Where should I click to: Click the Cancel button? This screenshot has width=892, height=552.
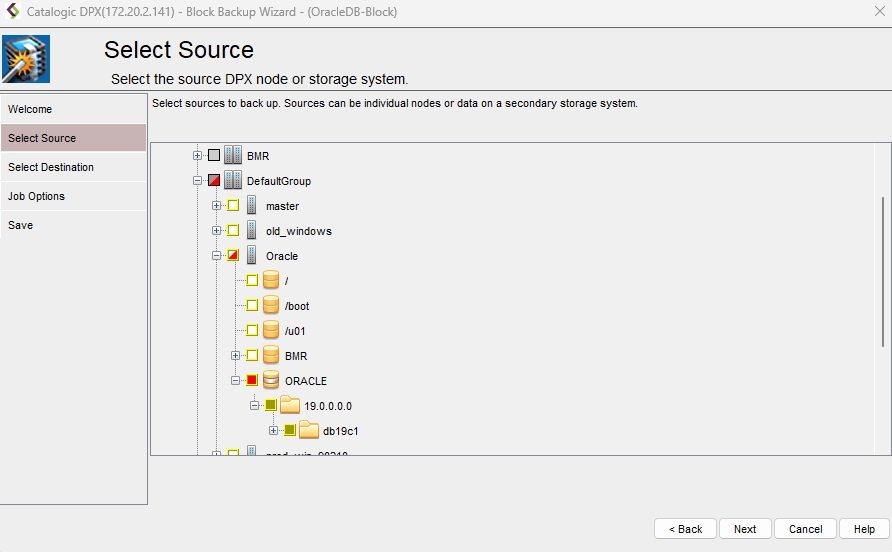[x=805, y=529]
